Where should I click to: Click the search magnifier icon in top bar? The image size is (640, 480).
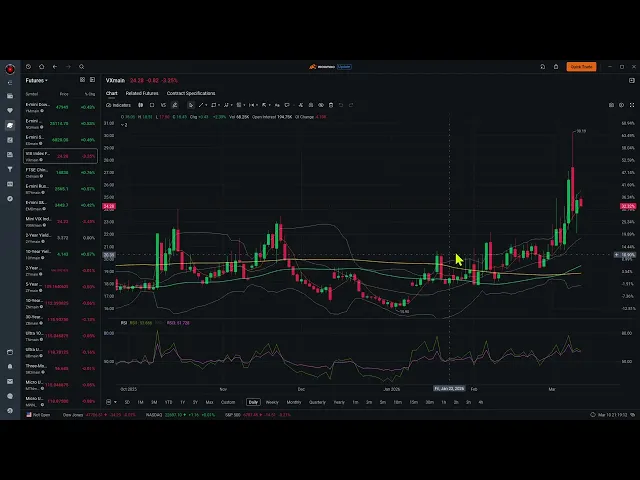coord(82,67)
